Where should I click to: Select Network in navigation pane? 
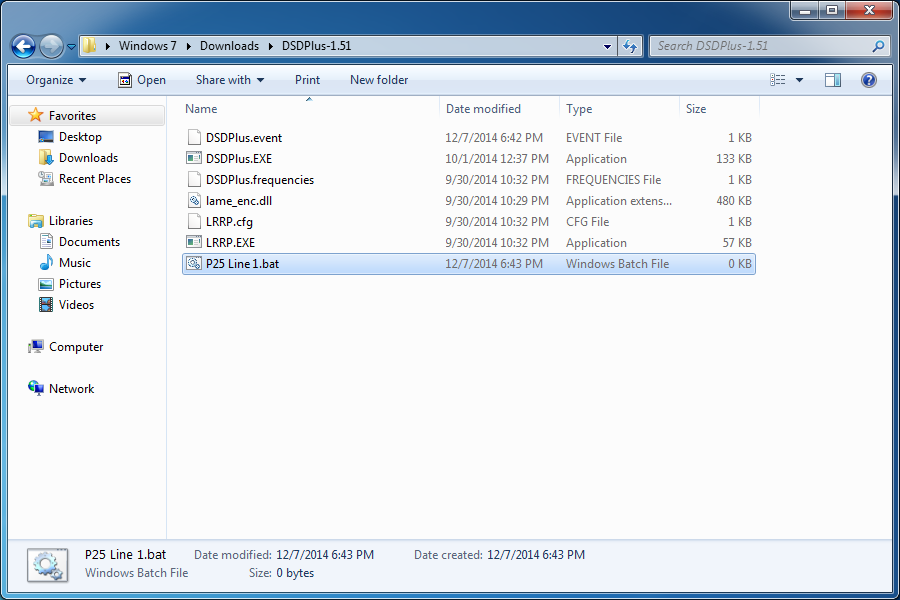coord(71,389)
